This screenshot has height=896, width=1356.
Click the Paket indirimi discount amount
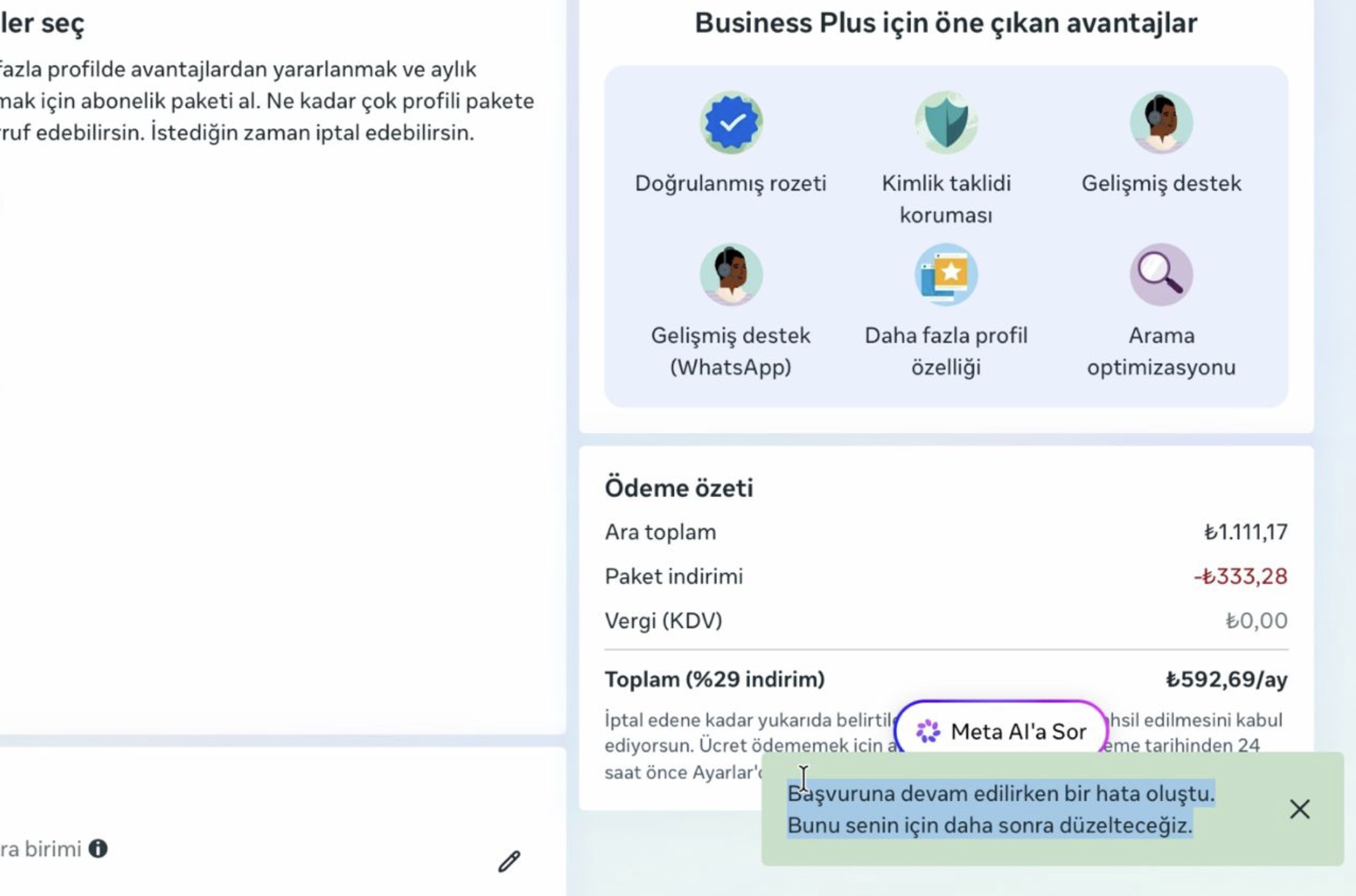pos(1240,576)
